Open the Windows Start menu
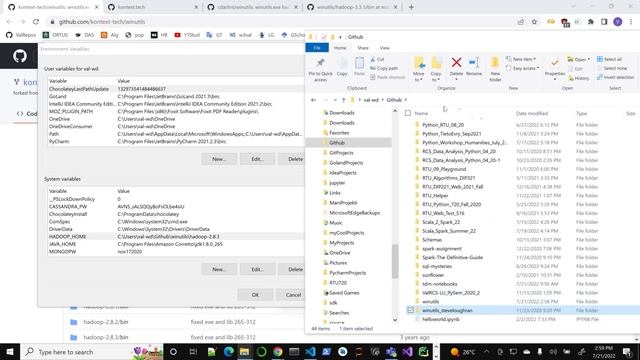 [x=10, y=351]
